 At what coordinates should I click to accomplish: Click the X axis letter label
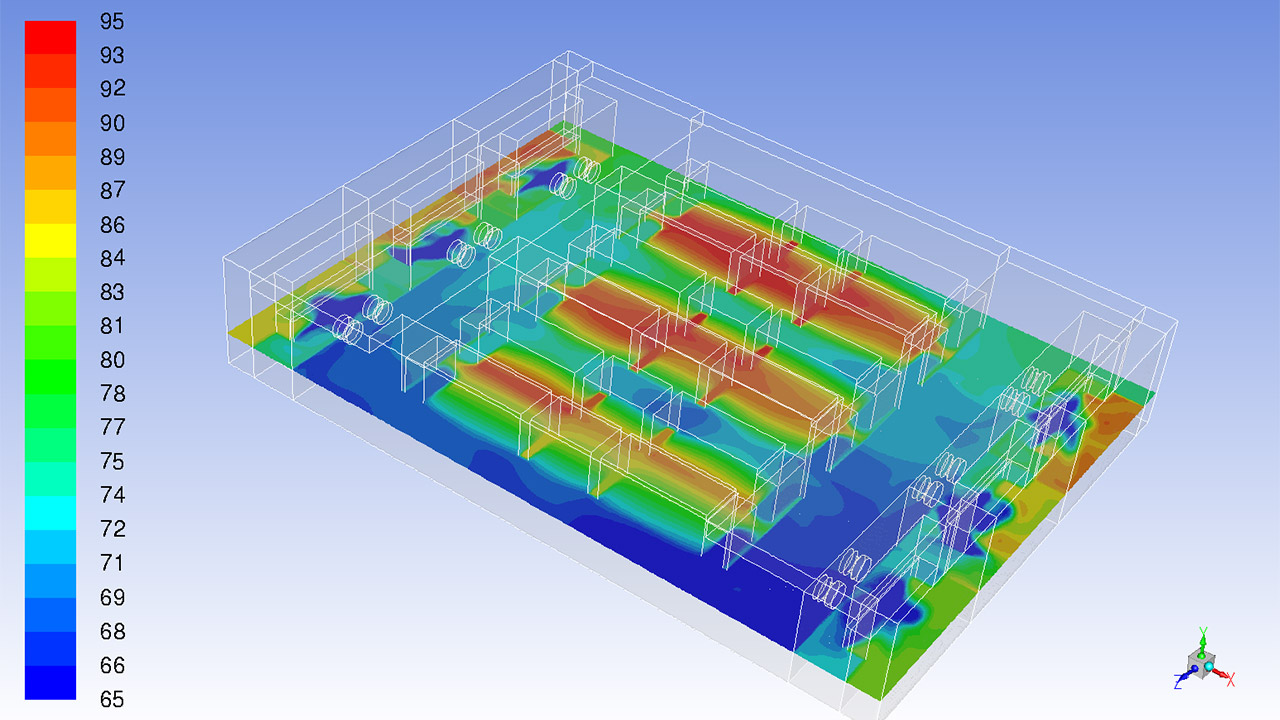1231,680
